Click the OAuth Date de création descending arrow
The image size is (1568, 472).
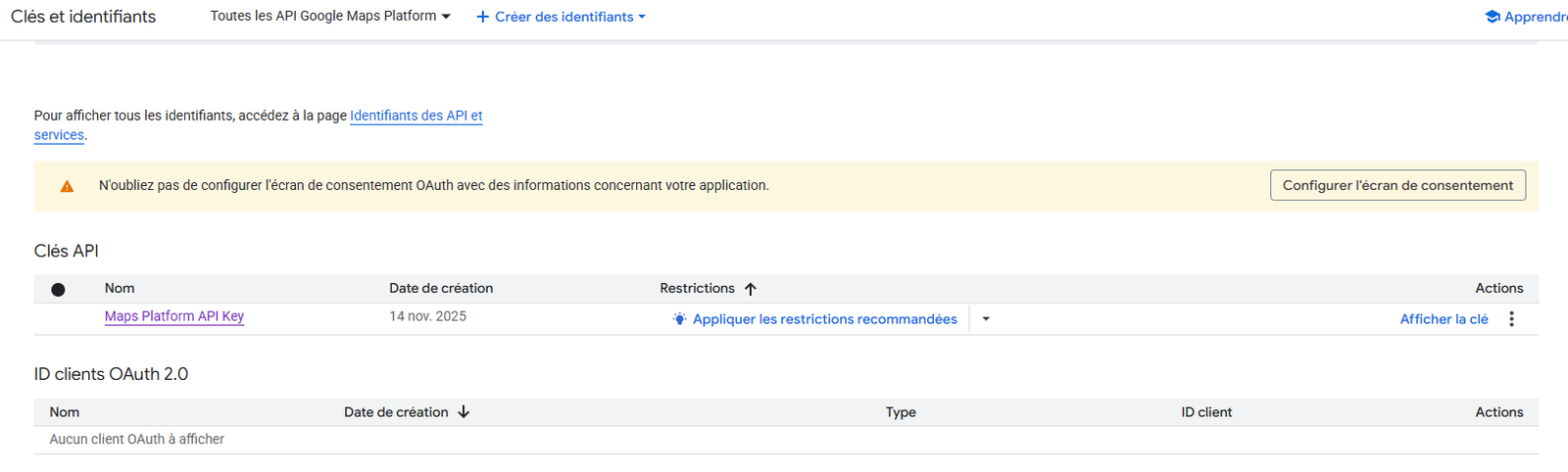pyautogui.click(x=464, y=412)
